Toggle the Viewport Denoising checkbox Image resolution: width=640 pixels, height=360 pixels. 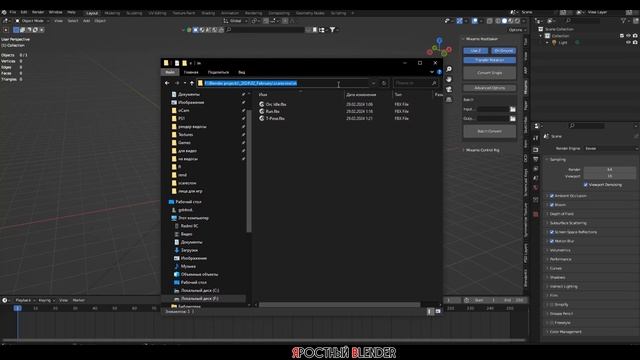[586, 185]
